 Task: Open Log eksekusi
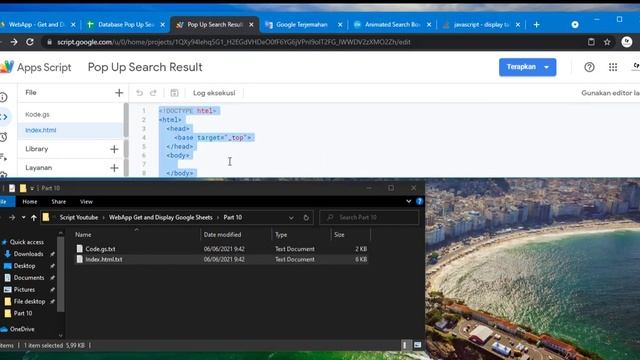pyautogui.click(x=214, y=93)
